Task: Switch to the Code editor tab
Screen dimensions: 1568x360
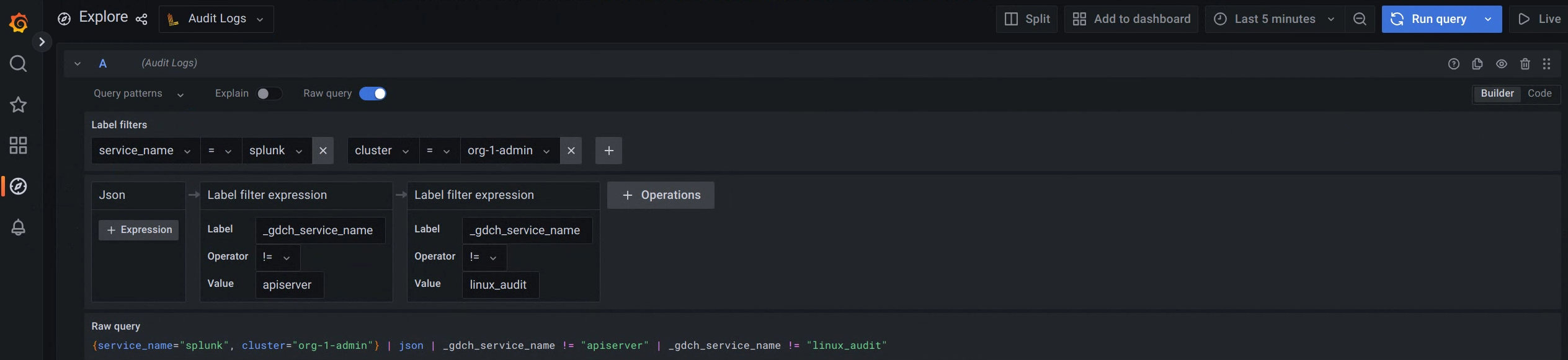Action: (x=1539, y=94)
